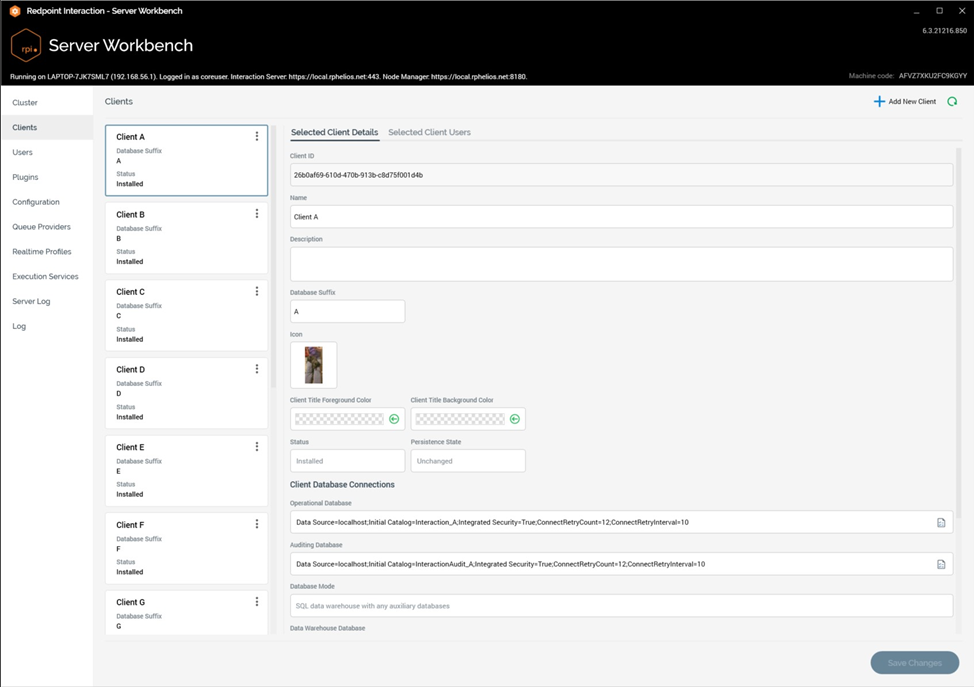Pick the Client Title Foreground Color swatch

pyautogui.click(x=339, y=419)
